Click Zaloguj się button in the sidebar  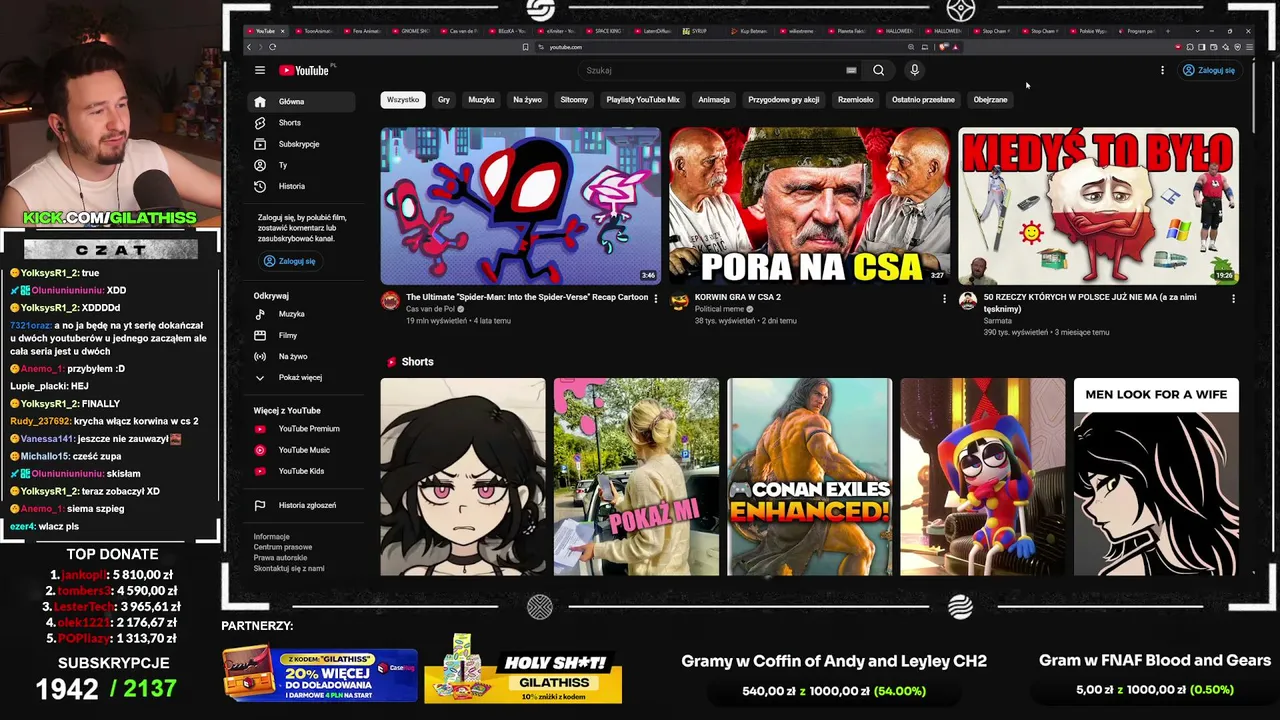289,261
